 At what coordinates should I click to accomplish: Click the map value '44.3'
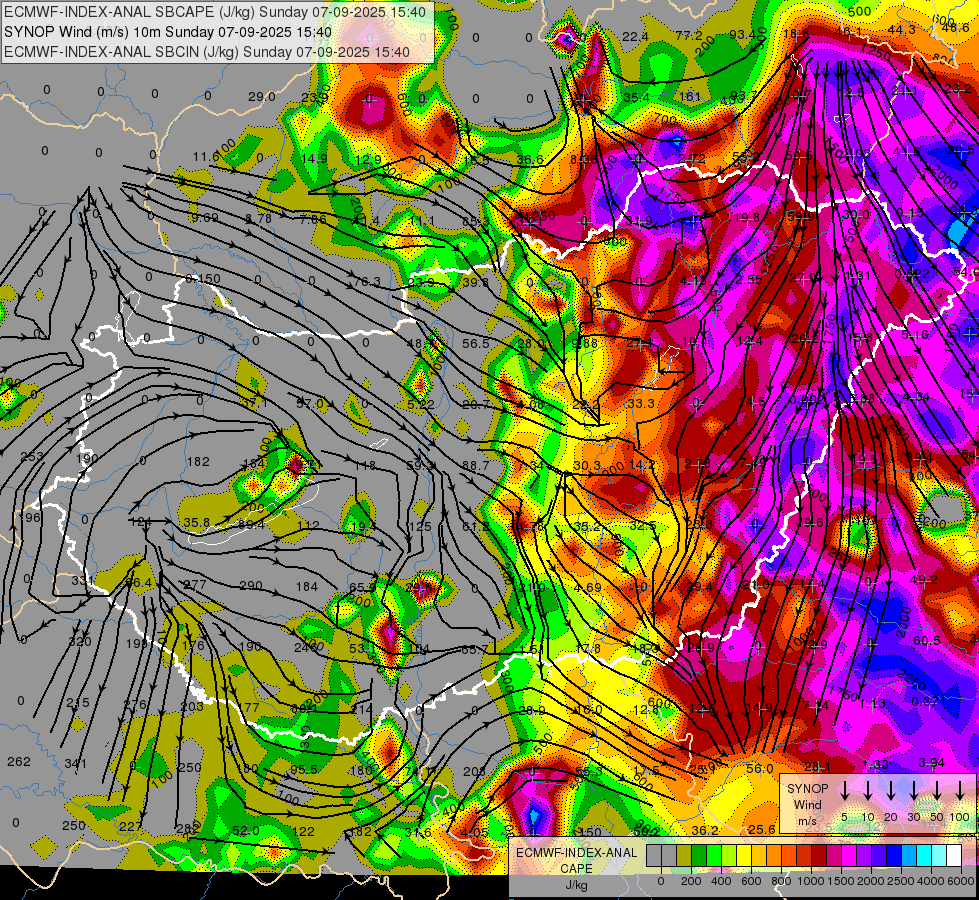pyautogui.click(x=901, y=29)
